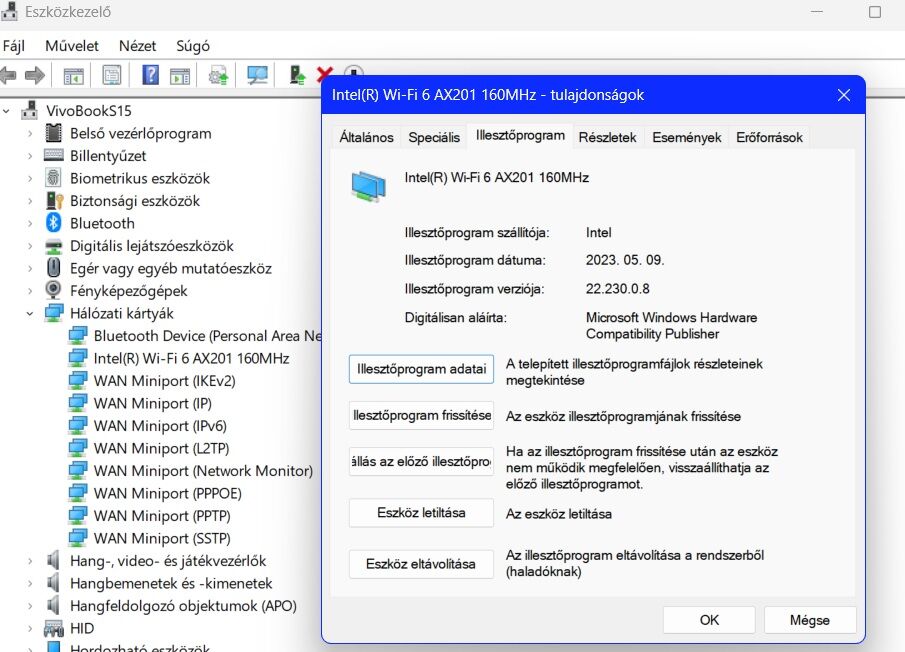The image size is (905, 652).
Task: Expand the Biometrikus eszközök category
Action: (30, 178)
